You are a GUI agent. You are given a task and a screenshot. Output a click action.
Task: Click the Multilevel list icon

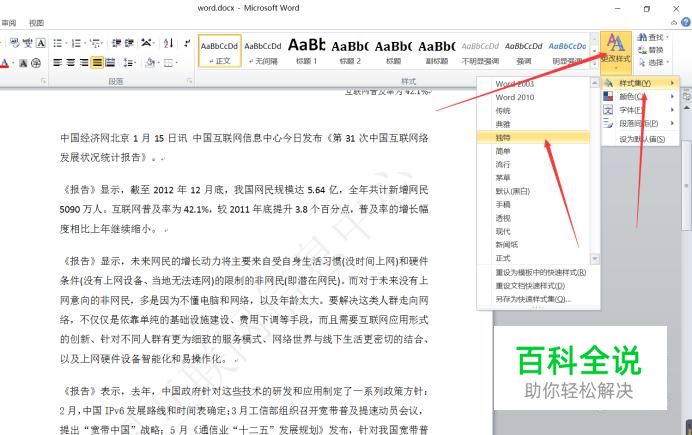tap(95, 43)
